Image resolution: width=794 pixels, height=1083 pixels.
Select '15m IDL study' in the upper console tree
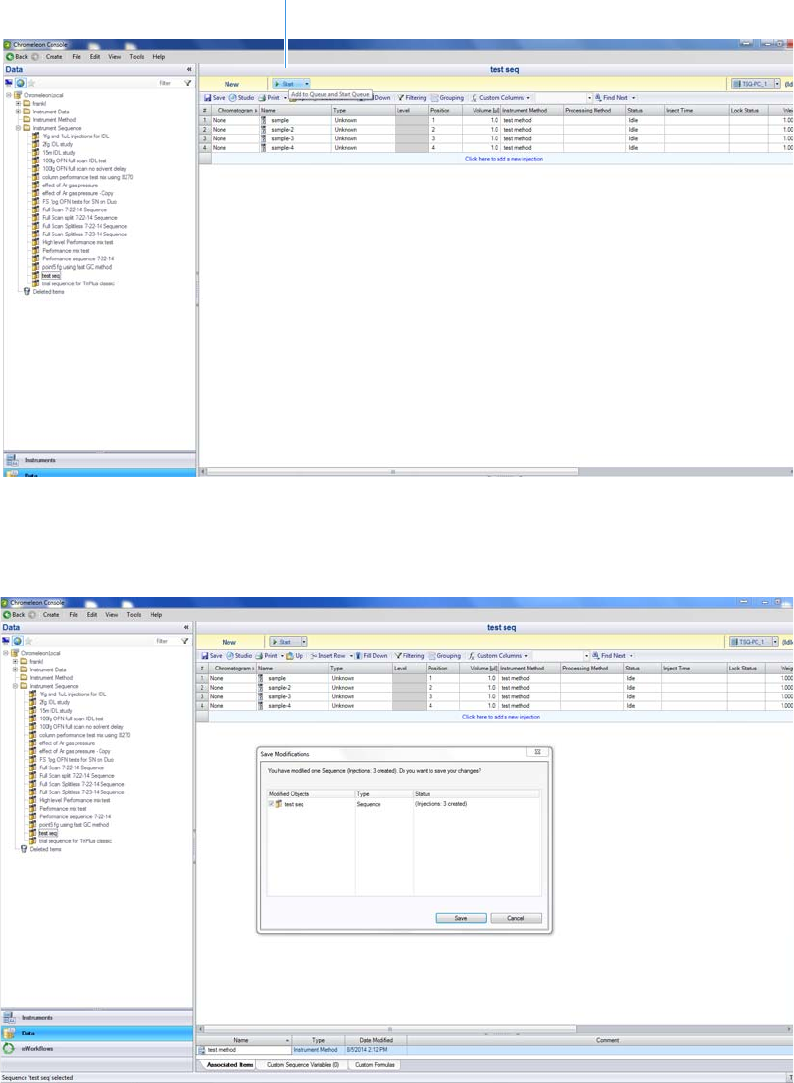tap(57, 153)
